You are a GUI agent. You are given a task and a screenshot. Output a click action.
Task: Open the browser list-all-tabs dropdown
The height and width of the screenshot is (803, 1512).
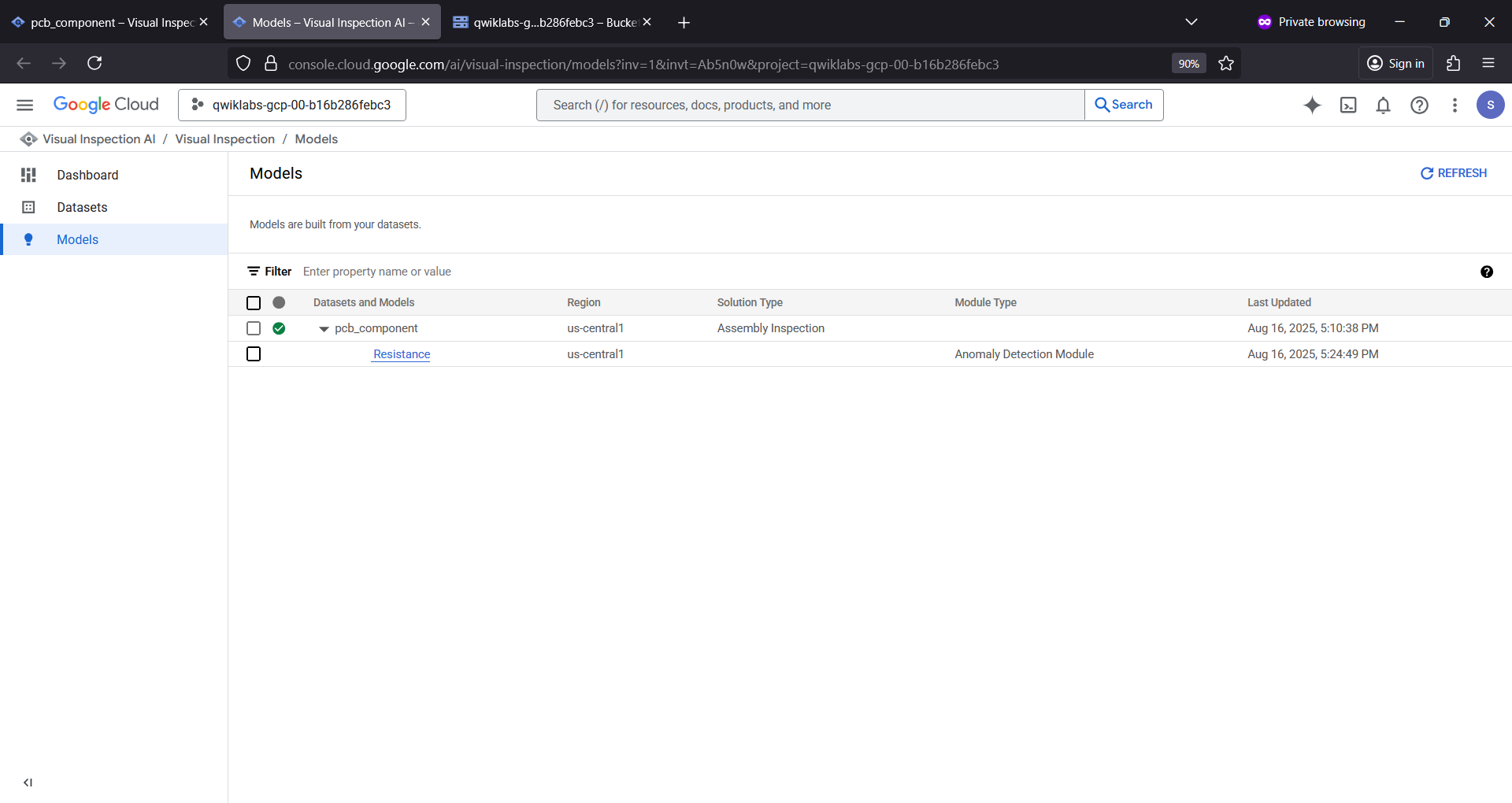(x=1191, y=22)
